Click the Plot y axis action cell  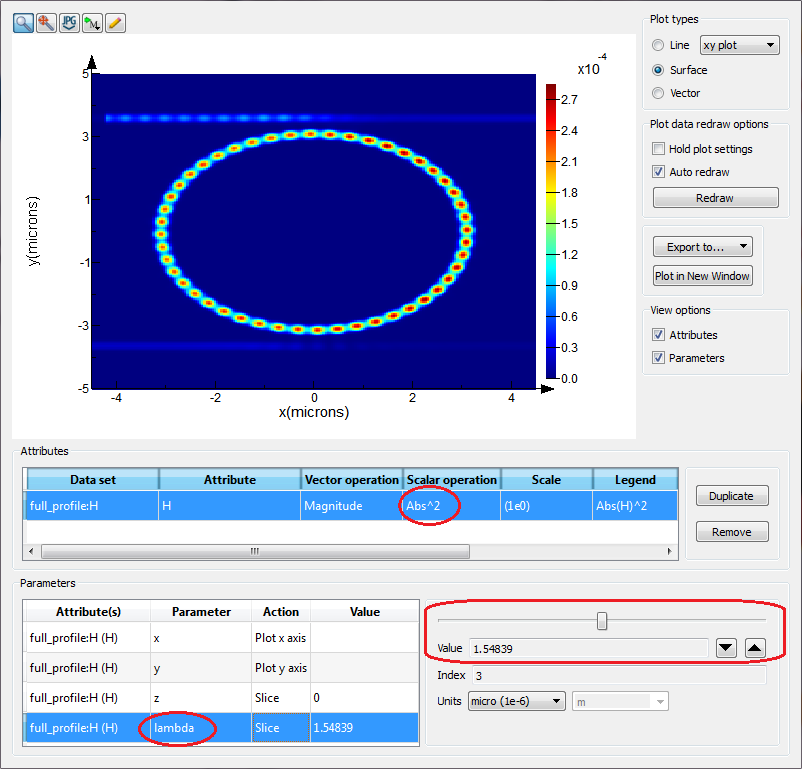(x=281, y=668)
